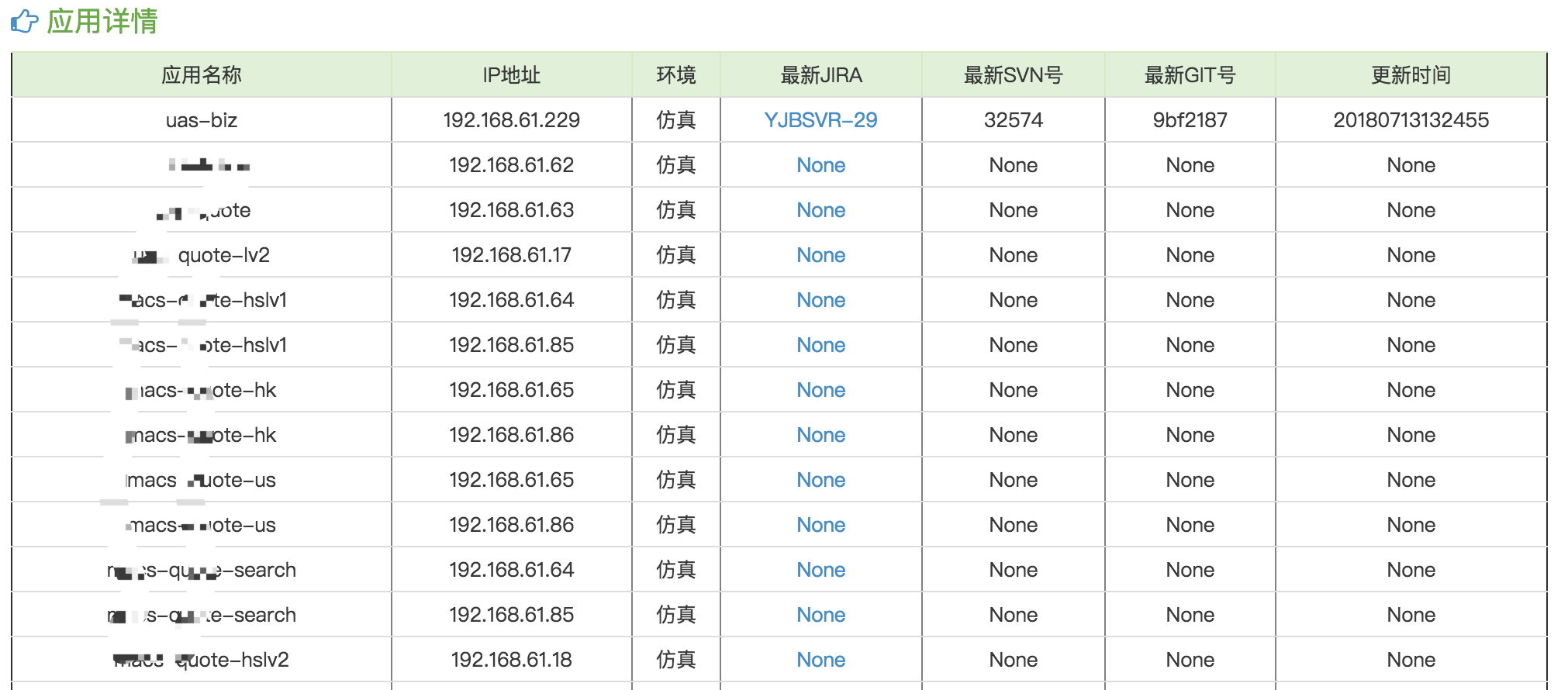Click the 环境 column header
This screenshot has width=1568, height=690.
click(675, 75)
